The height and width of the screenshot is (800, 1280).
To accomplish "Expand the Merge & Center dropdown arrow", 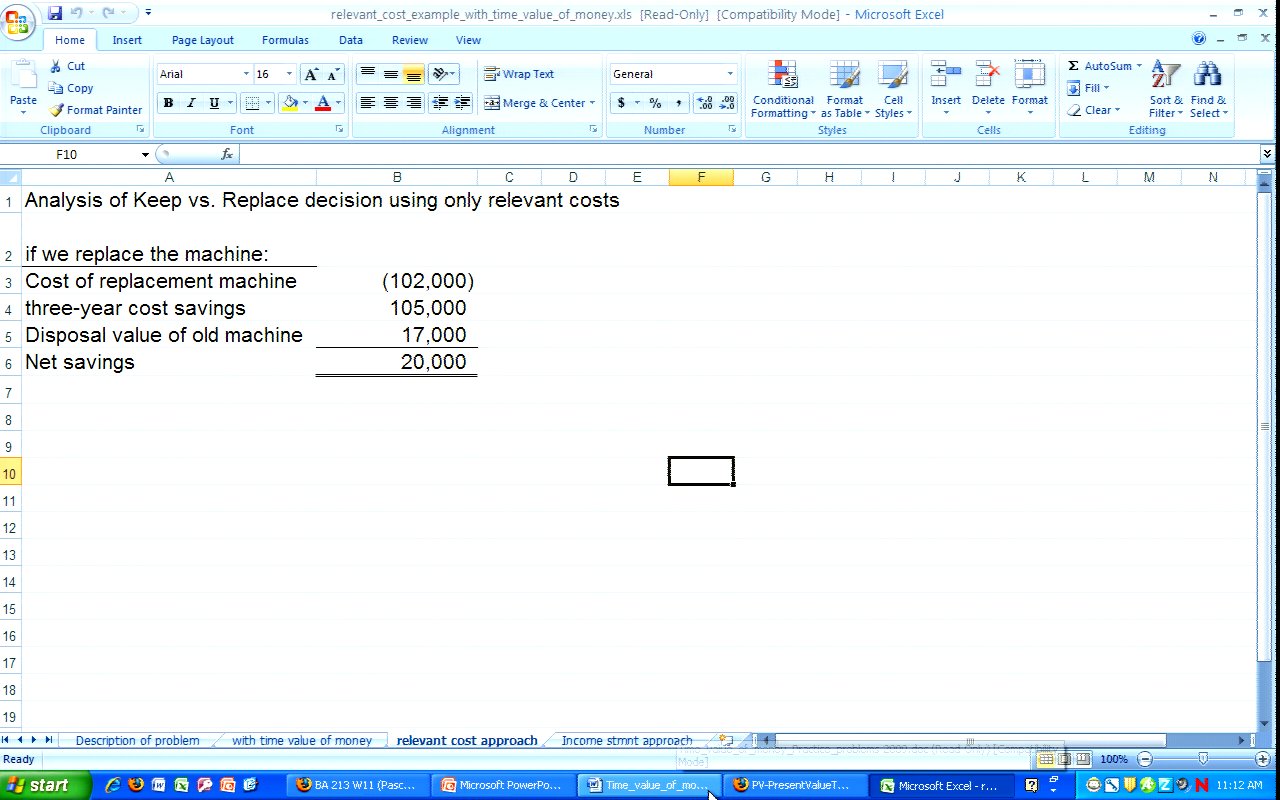I will point(592,103).
